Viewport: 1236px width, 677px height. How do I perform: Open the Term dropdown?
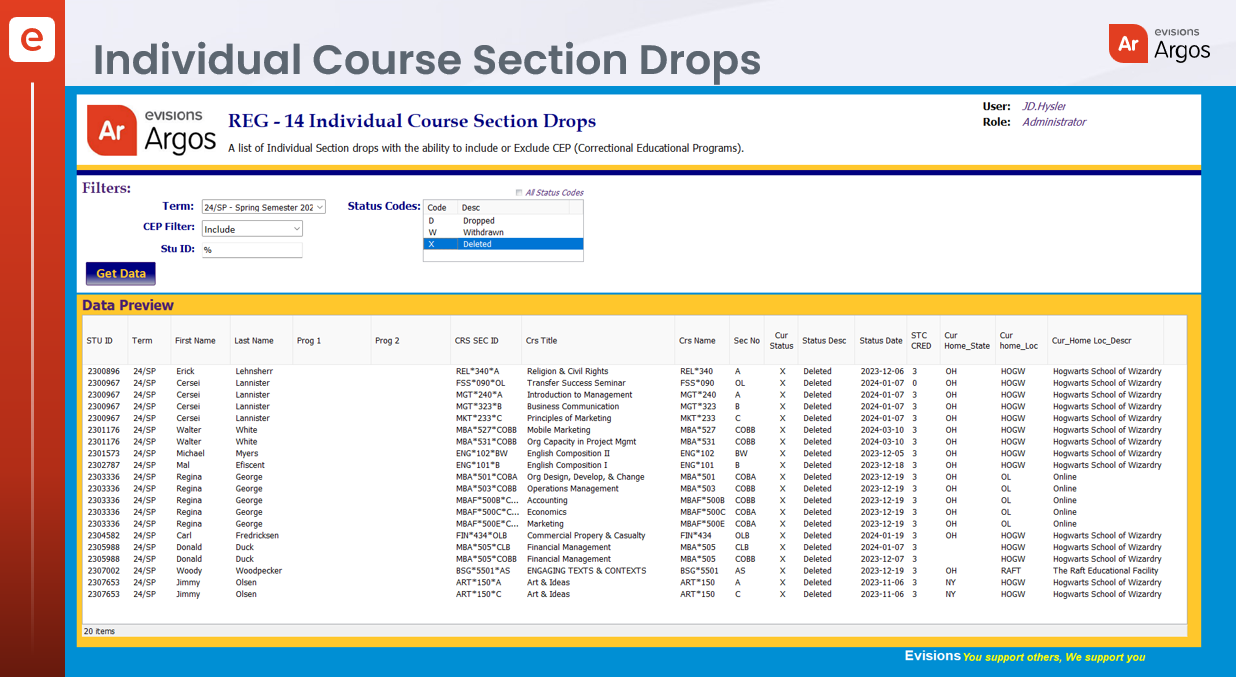point(264,207)
